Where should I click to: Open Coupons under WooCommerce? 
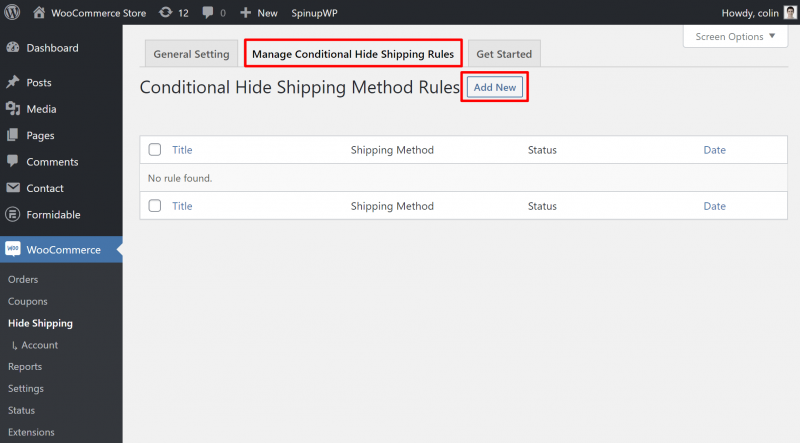click(28, 301)
